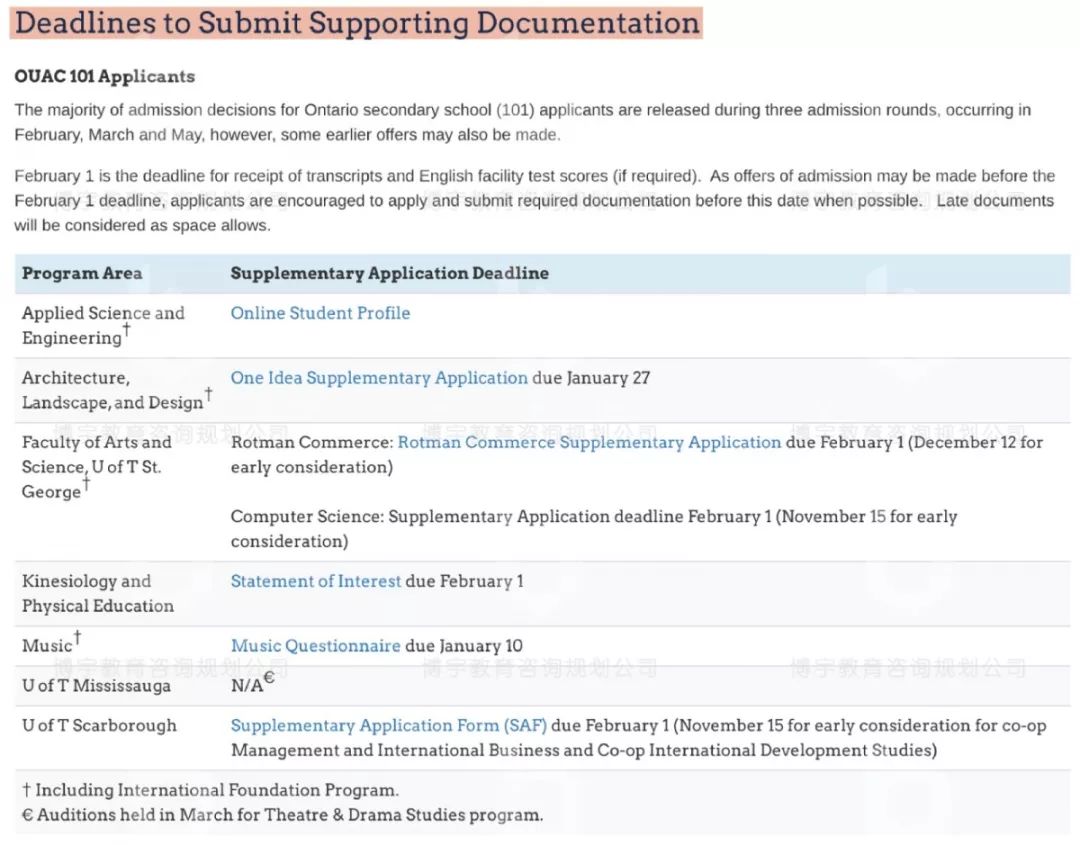The width and height of the screenshot is (1080, 845).
Task: Open One Idea Supplementary Application link
Action: tap(379, 378)
